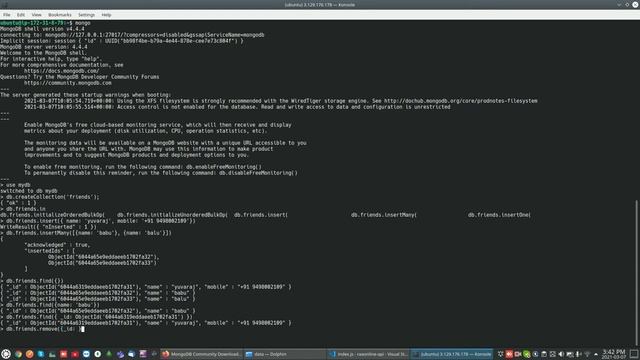This screenshot has height=360, width=640.
Task: Switch to index.js Visual Studio Code window
Action: pyautogui.click(x=368, y=354)
